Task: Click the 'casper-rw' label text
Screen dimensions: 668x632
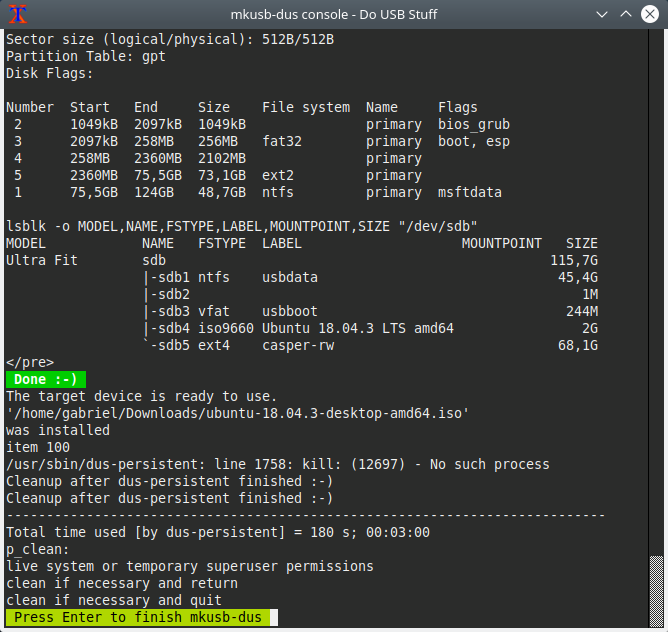Action: (x=298, y=345)
